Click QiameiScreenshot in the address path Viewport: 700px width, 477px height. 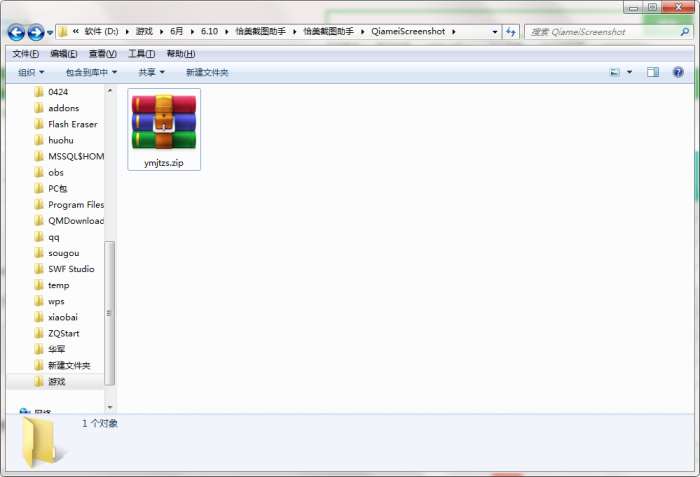point(408,32)
